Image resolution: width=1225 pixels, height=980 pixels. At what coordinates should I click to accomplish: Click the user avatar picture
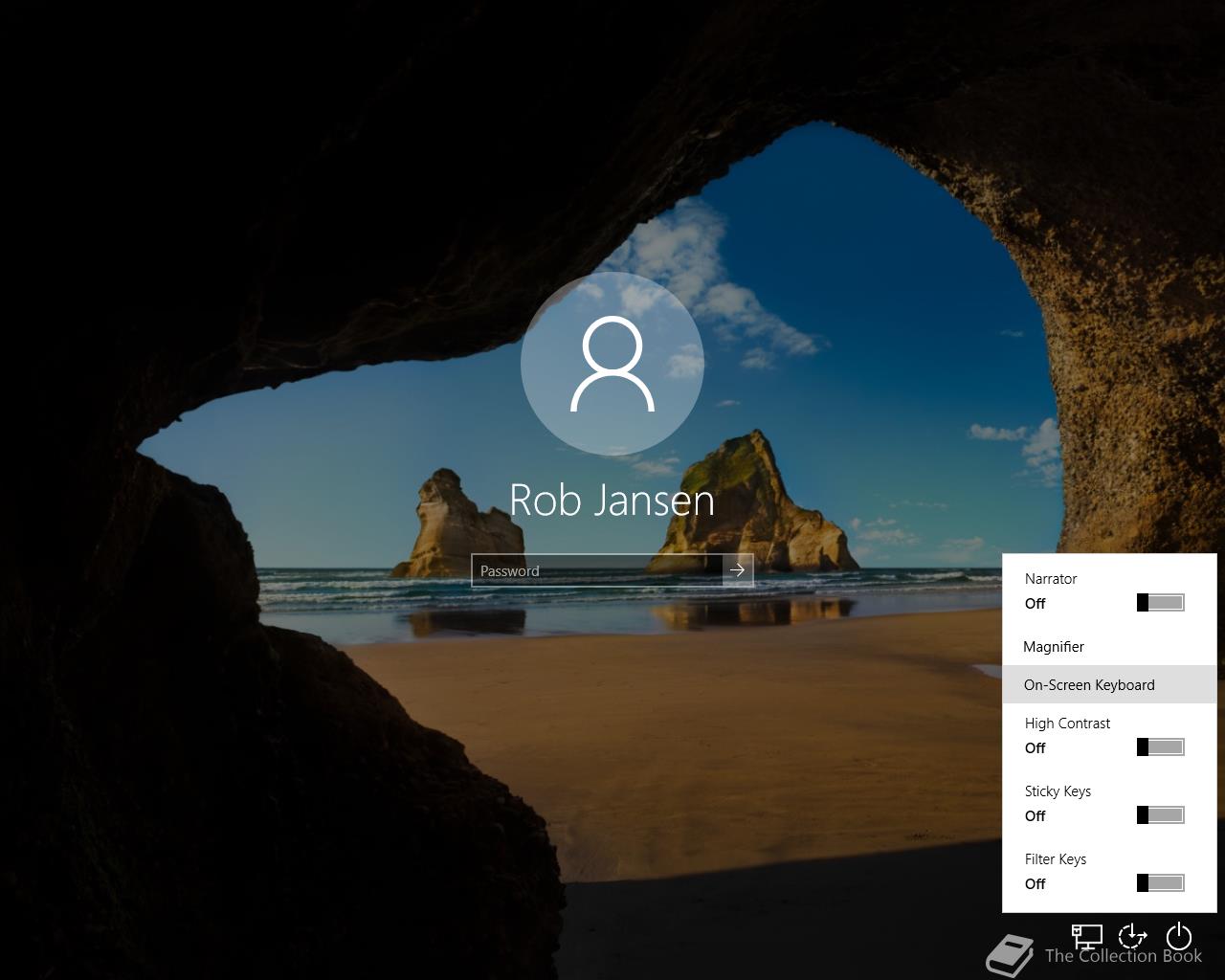612,364
